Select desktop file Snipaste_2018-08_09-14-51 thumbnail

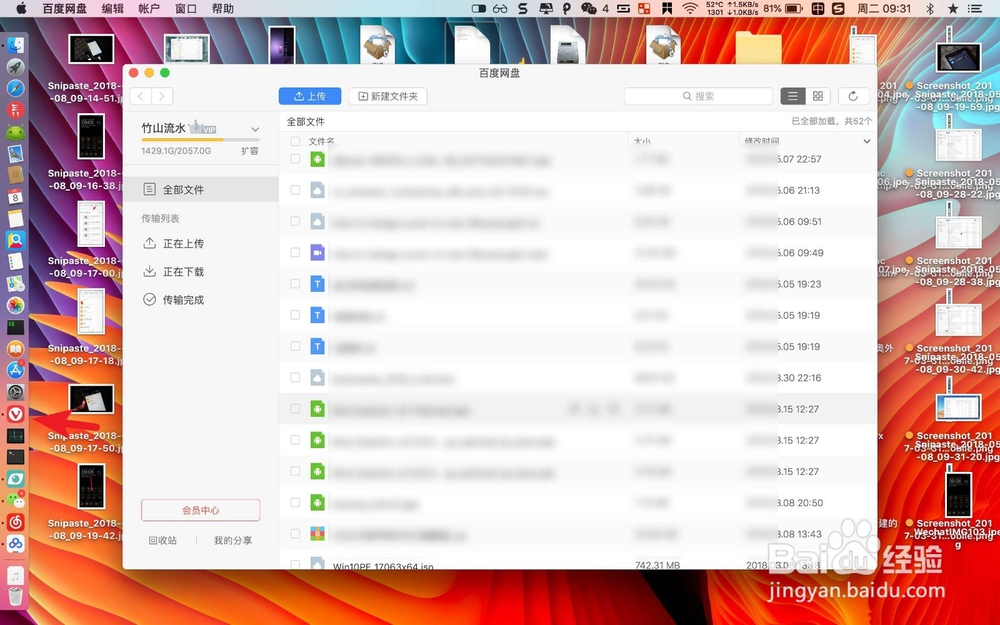click(x=91, y=48)
